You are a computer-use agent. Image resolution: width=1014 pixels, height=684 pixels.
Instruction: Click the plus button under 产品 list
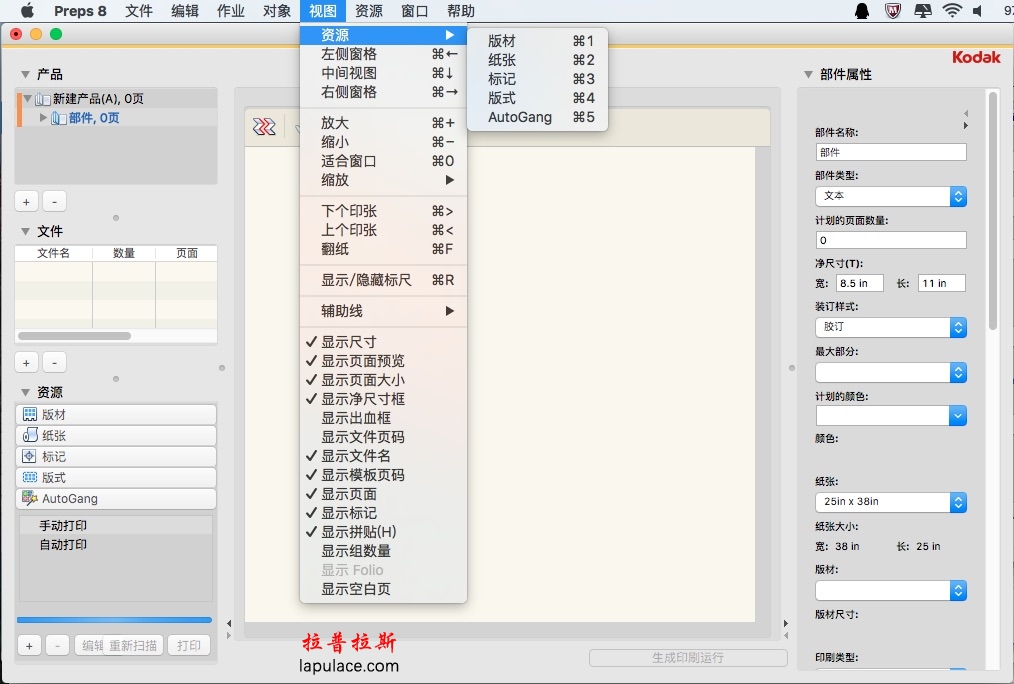27,201
